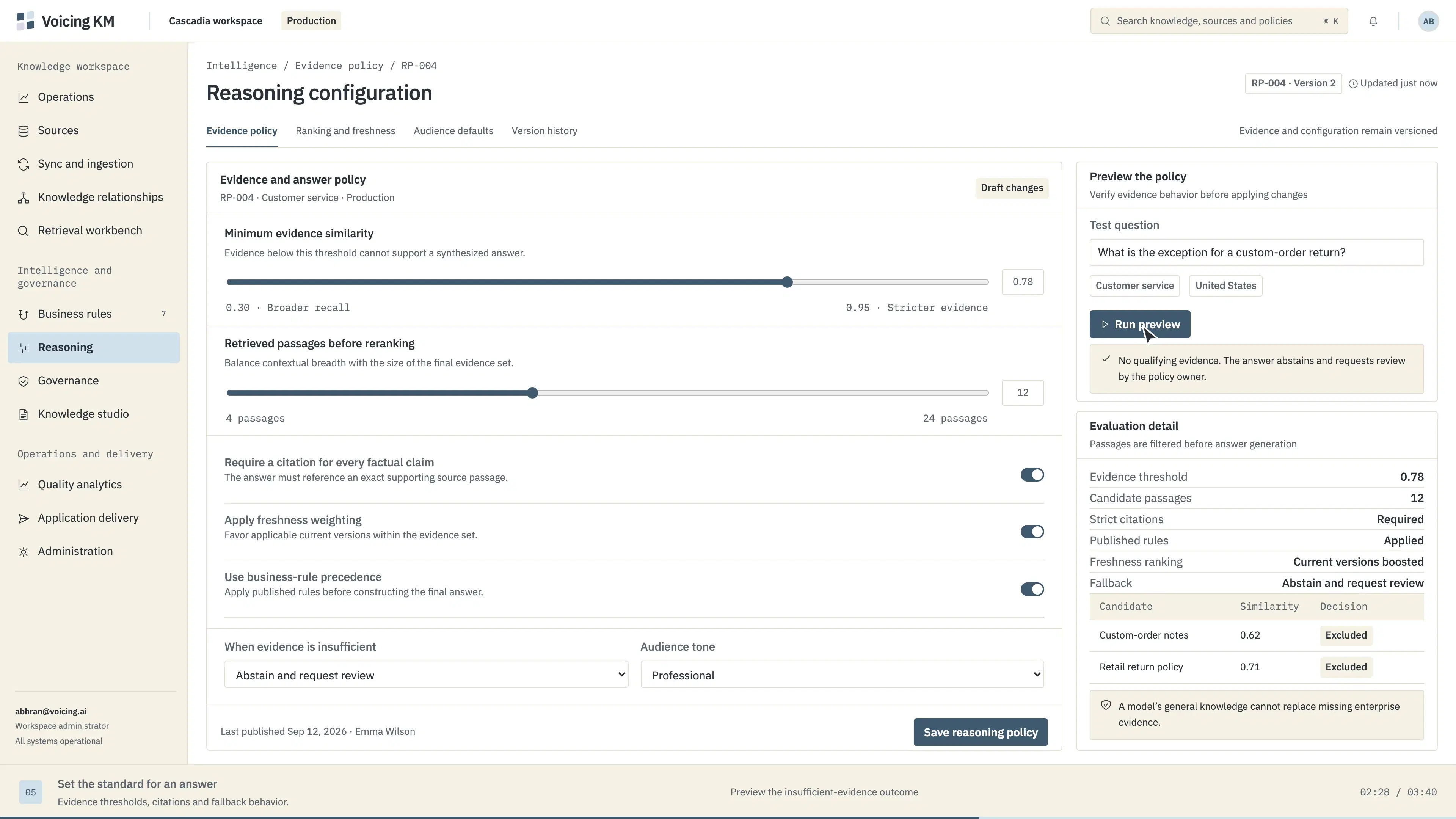
Task: Click the Voicing KM logo icon
Action: coord(25,21)
